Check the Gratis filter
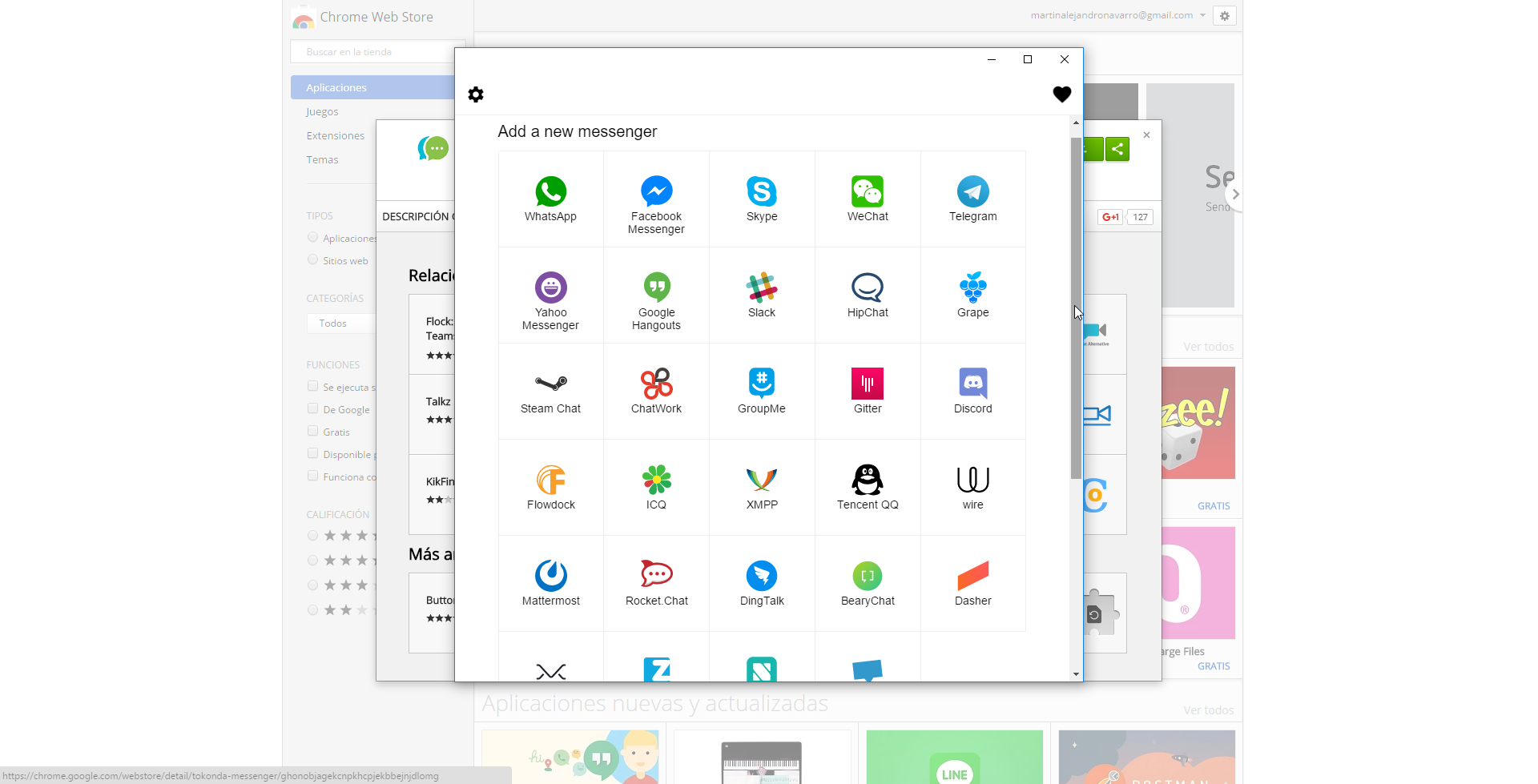Viewport: 1538px width, 784px height. click(312, 431)
